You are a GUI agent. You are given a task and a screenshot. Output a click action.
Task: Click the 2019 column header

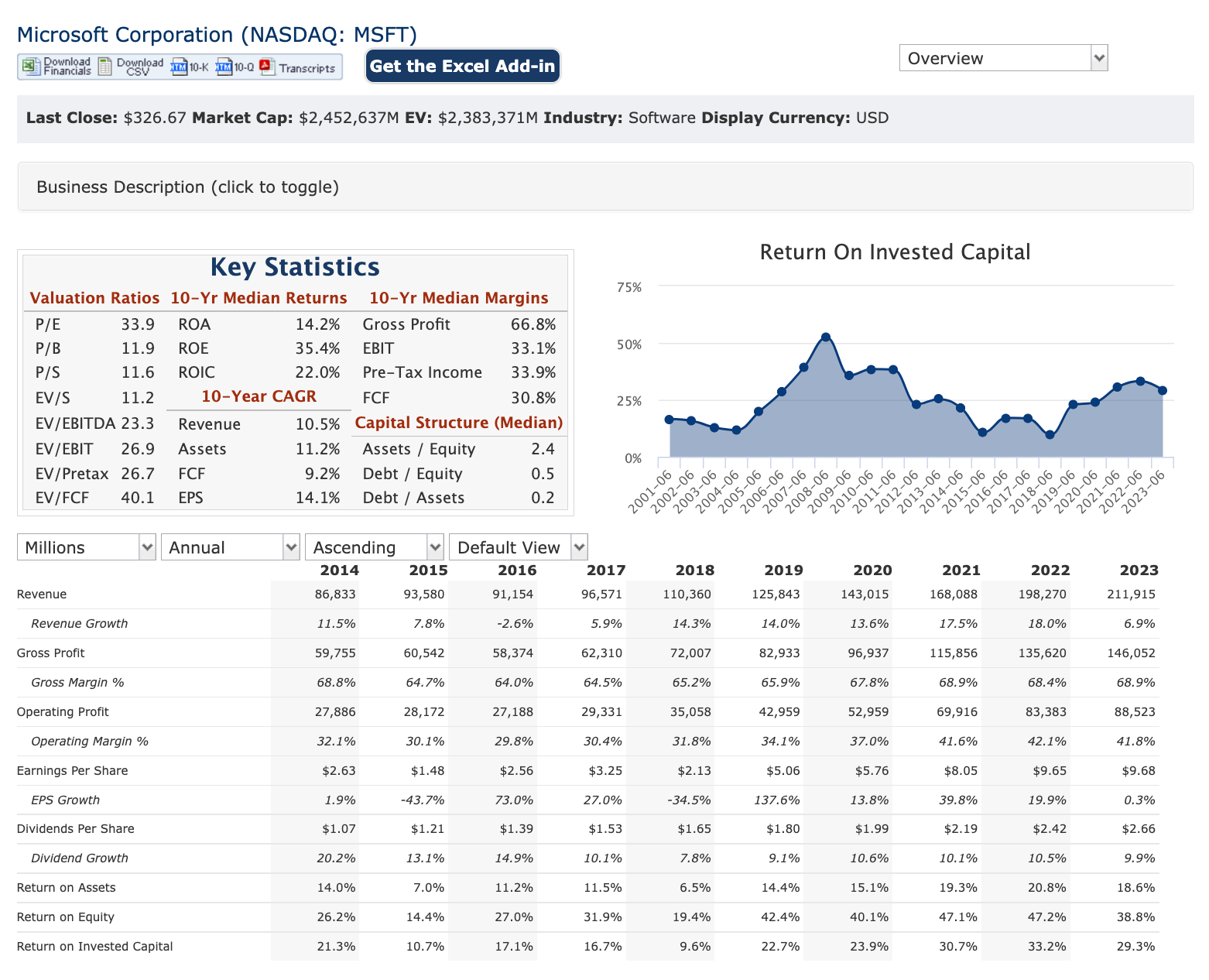(784, 571)
